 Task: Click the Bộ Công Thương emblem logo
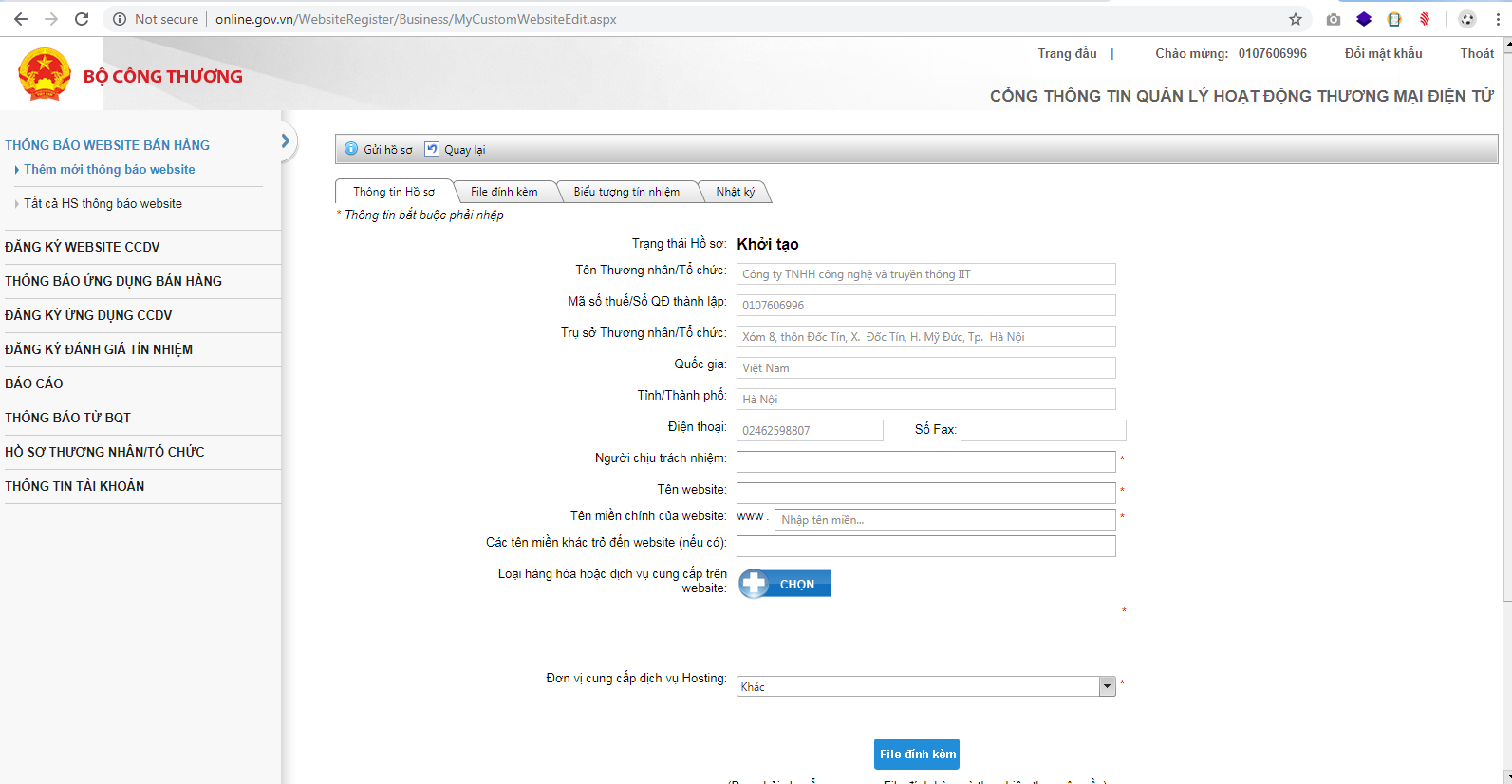point(45,75)
